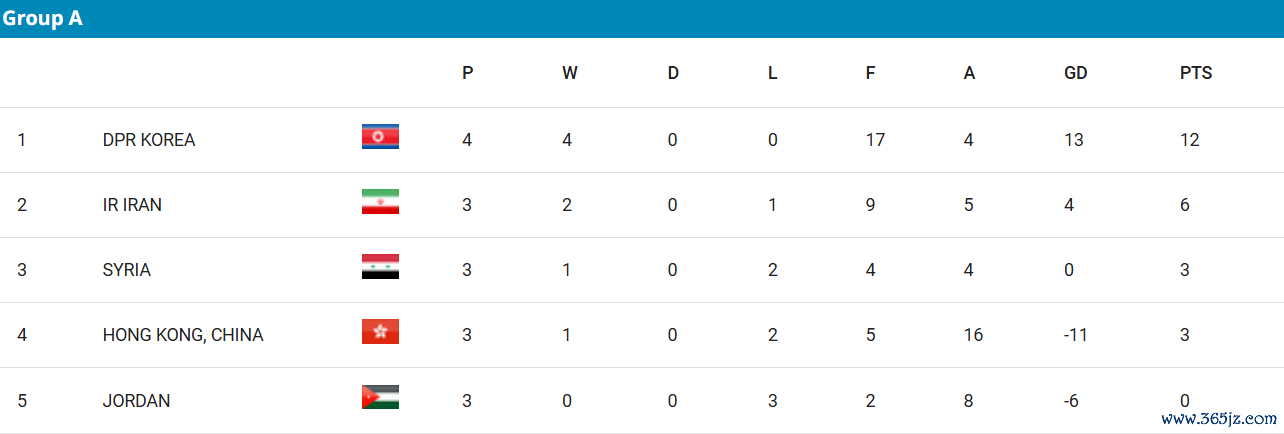Screen dimensions: 1284x434
Task: Sort by the PTS column header
Action: [x=1196, y=73]
